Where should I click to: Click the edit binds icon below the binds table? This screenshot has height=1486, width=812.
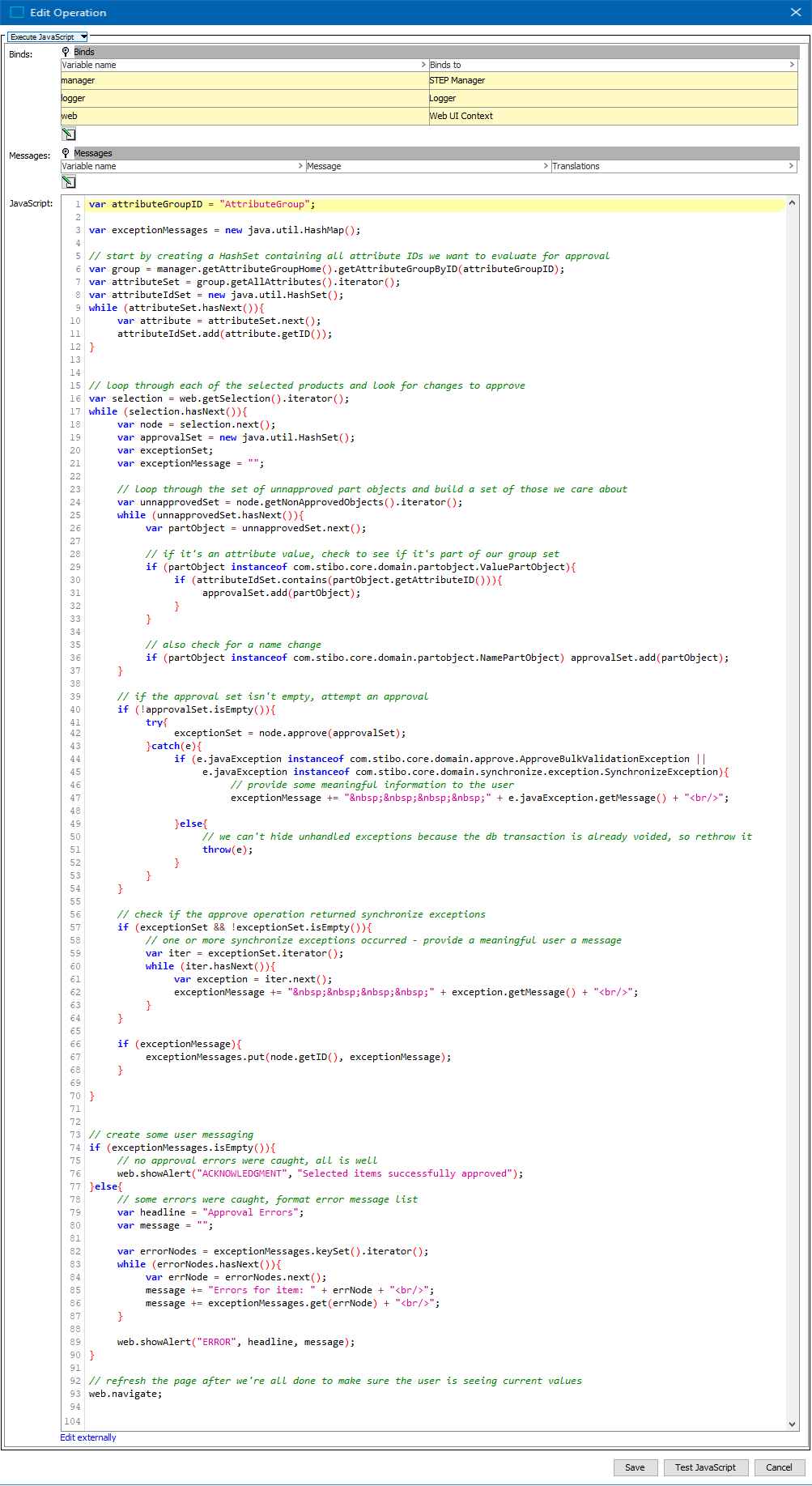[69, 134]
